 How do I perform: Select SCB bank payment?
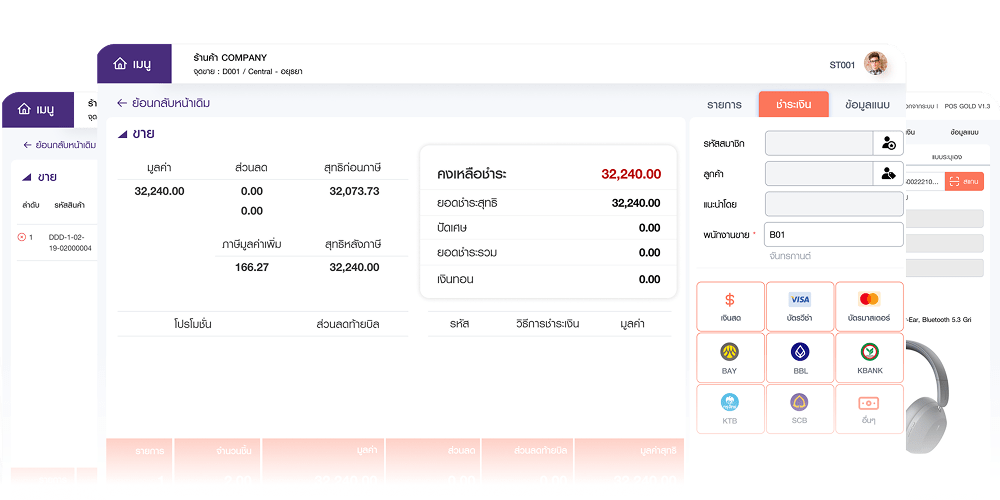click(x=799, y=408)
